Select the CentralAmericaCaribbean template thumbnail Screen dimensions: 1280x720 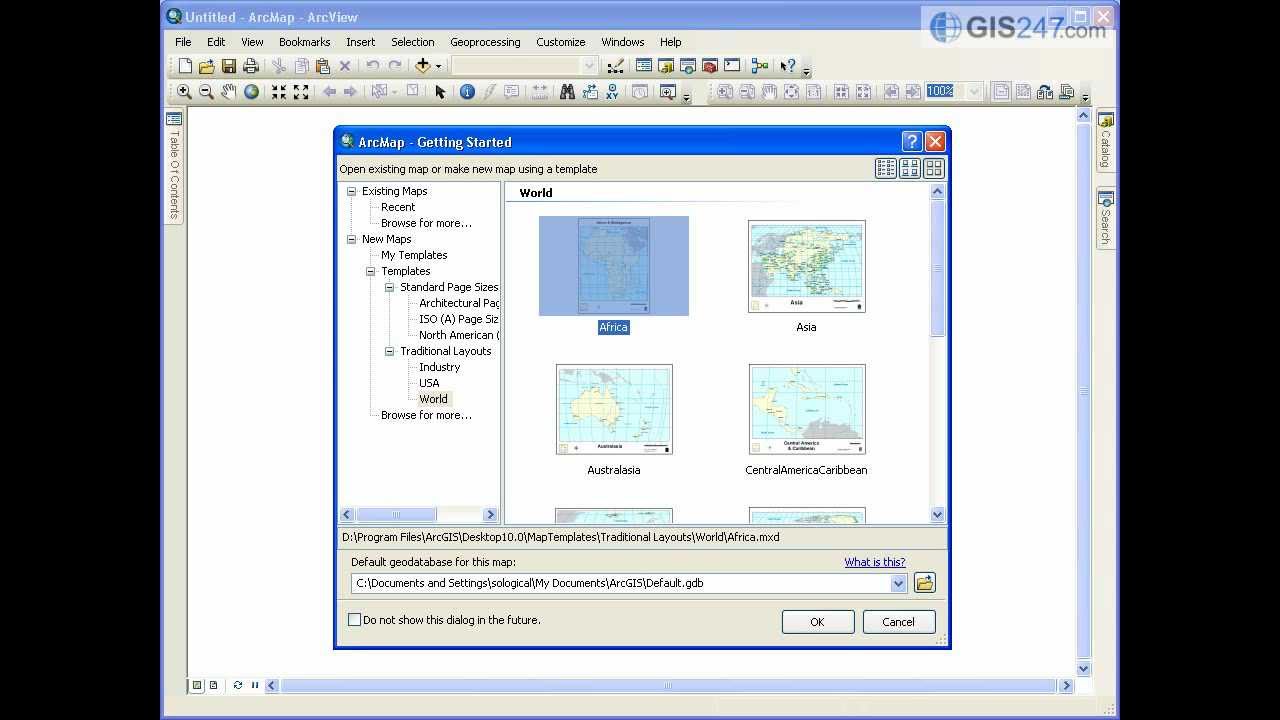pos(806,409)
